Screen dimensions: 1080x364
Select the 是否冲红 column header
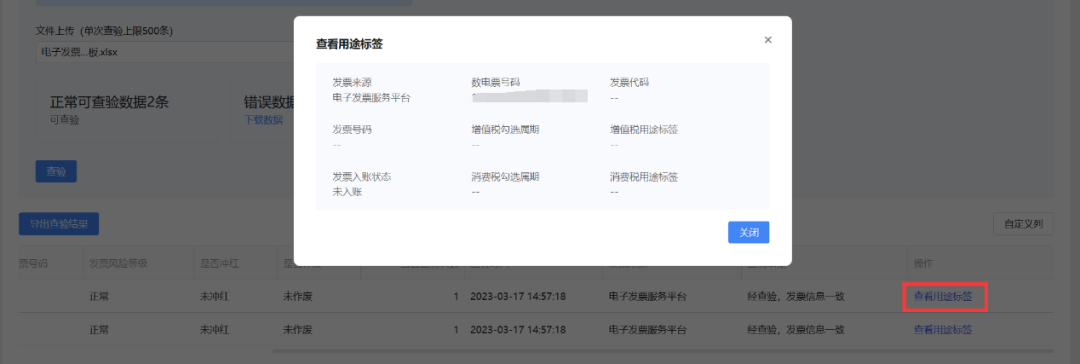tap(219, 264)
